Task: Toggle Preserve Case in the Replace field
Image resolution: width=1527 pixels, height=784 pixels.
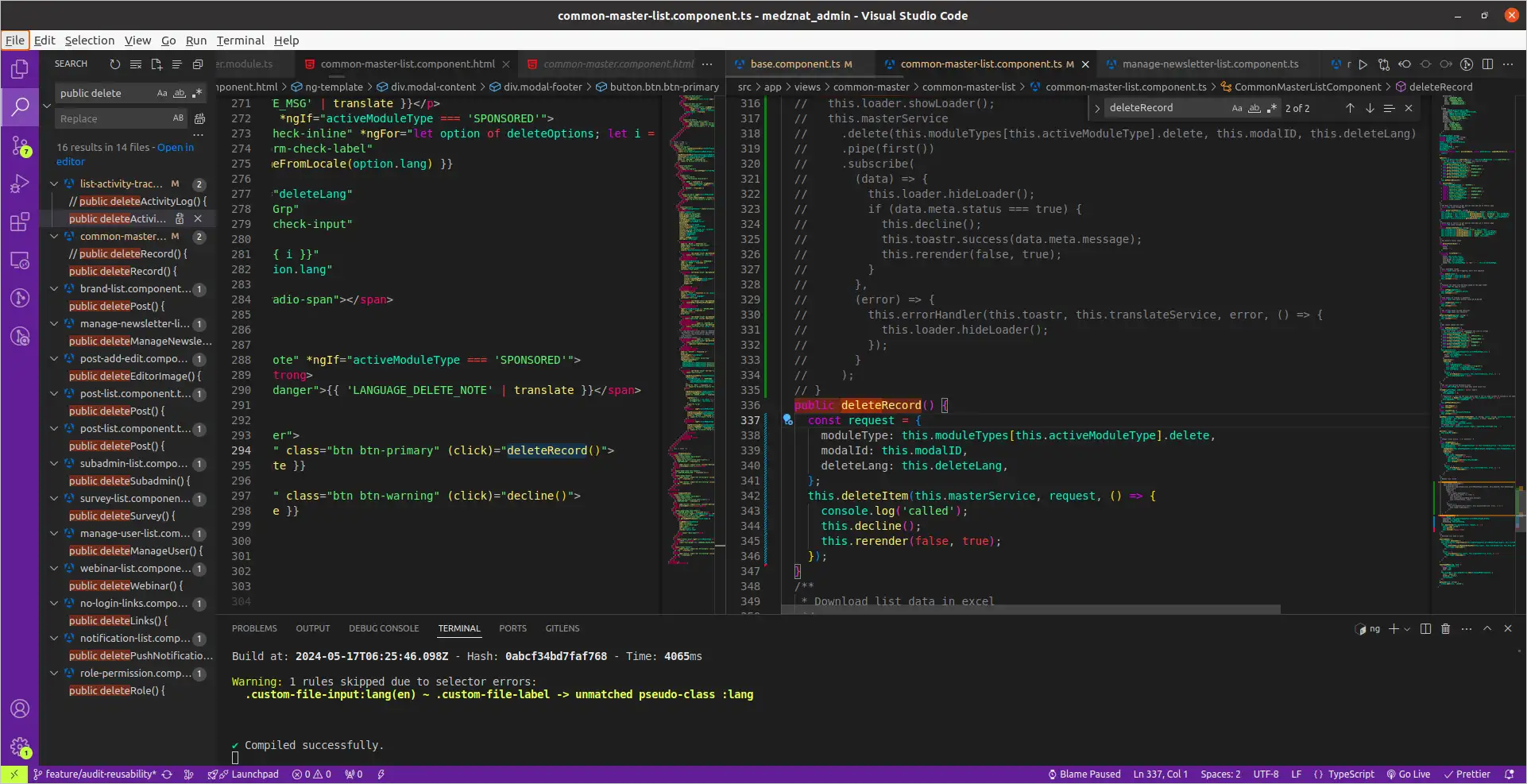Action: coord(178,118)
